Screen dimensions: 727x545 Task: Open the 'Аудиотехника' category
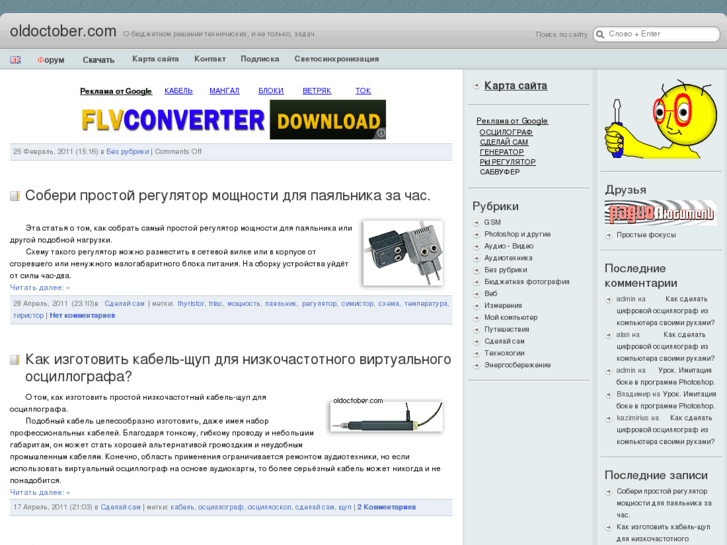(x=508, y=258)
